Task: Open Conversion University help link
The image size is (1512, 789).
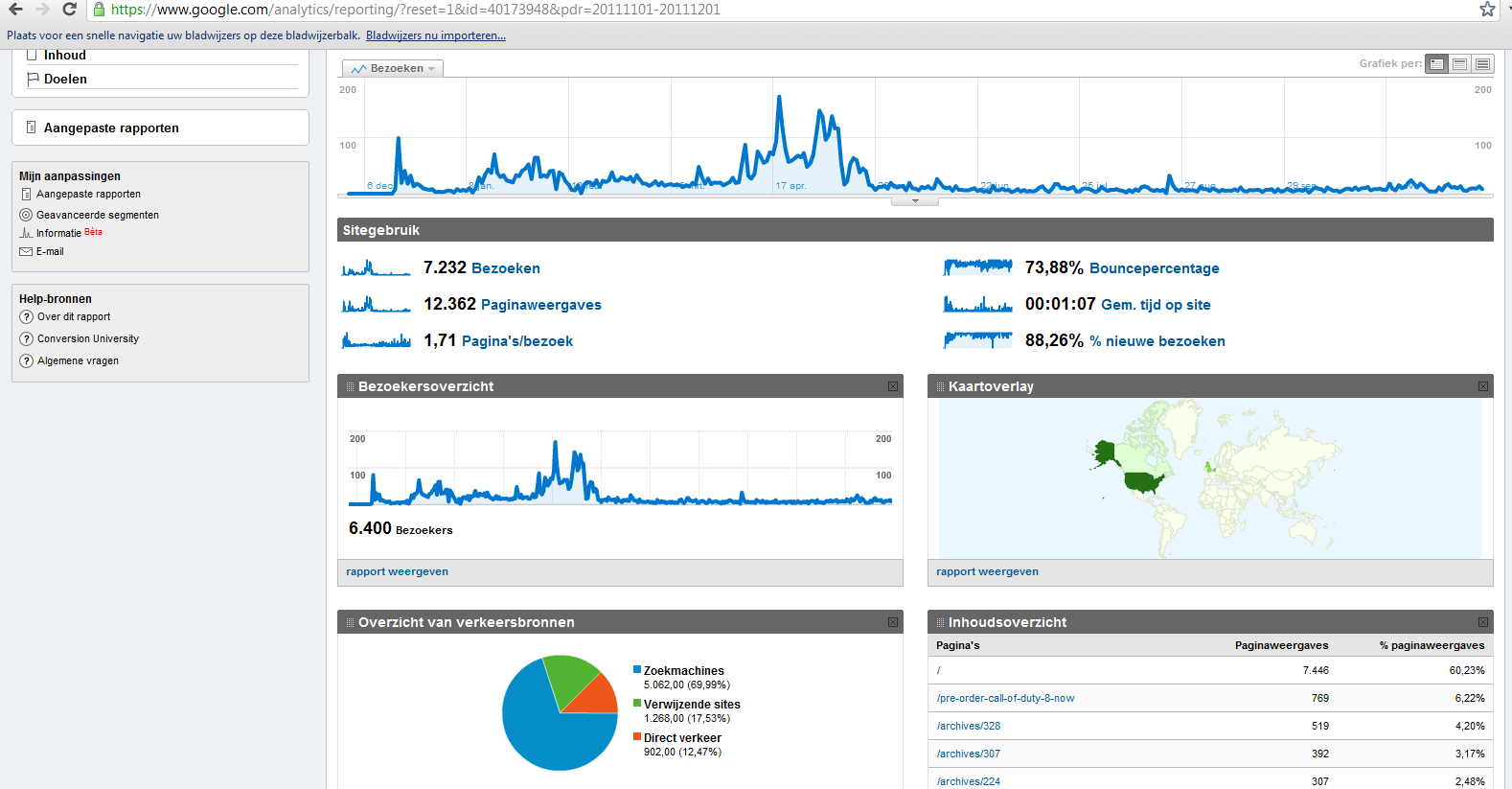Action: (88, 339)
